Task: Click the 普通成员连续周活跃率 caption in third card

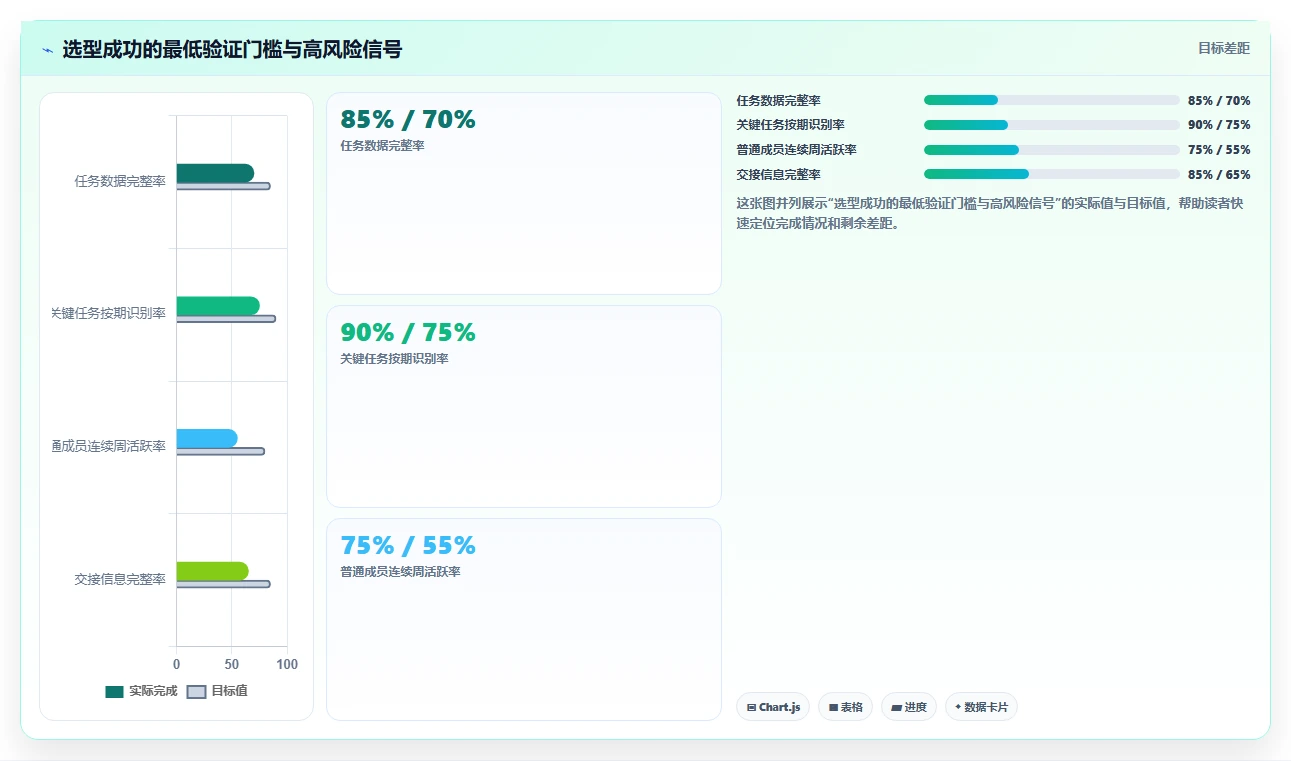Action: click(x=401, y=572)
